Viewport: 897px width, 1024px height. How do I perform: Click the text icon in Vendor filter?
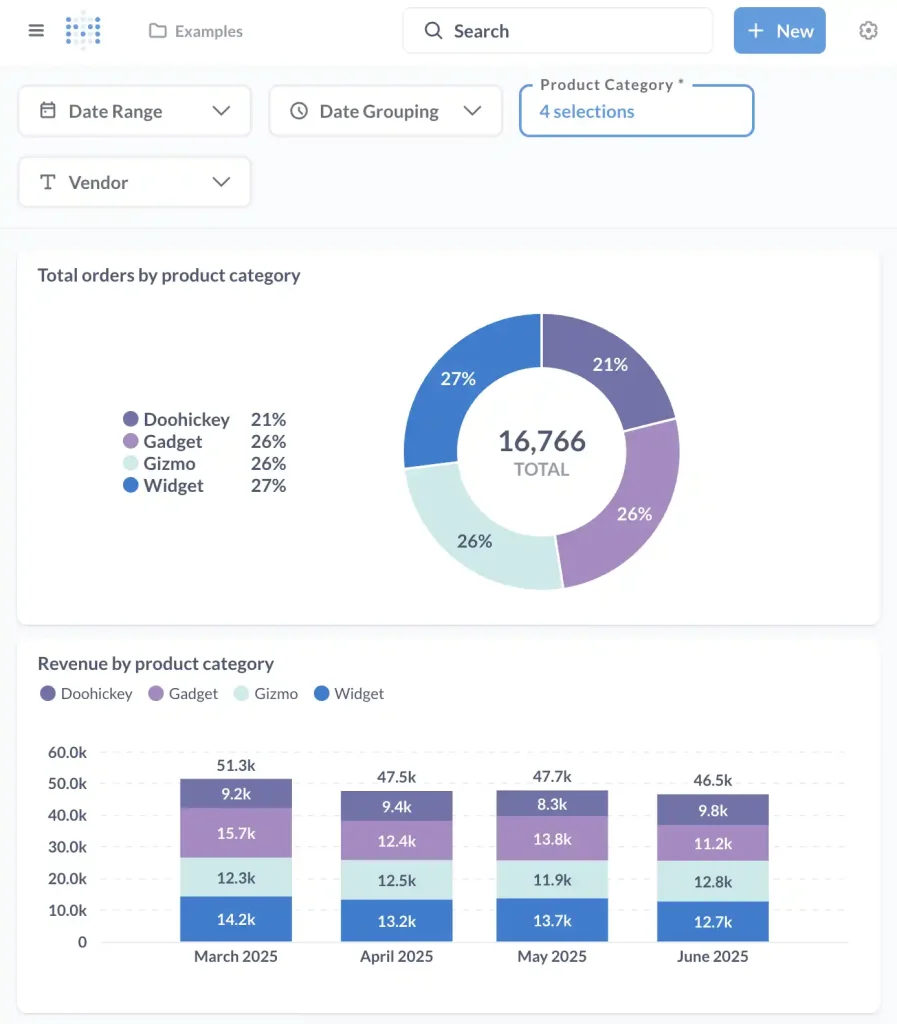click(47, 182)
